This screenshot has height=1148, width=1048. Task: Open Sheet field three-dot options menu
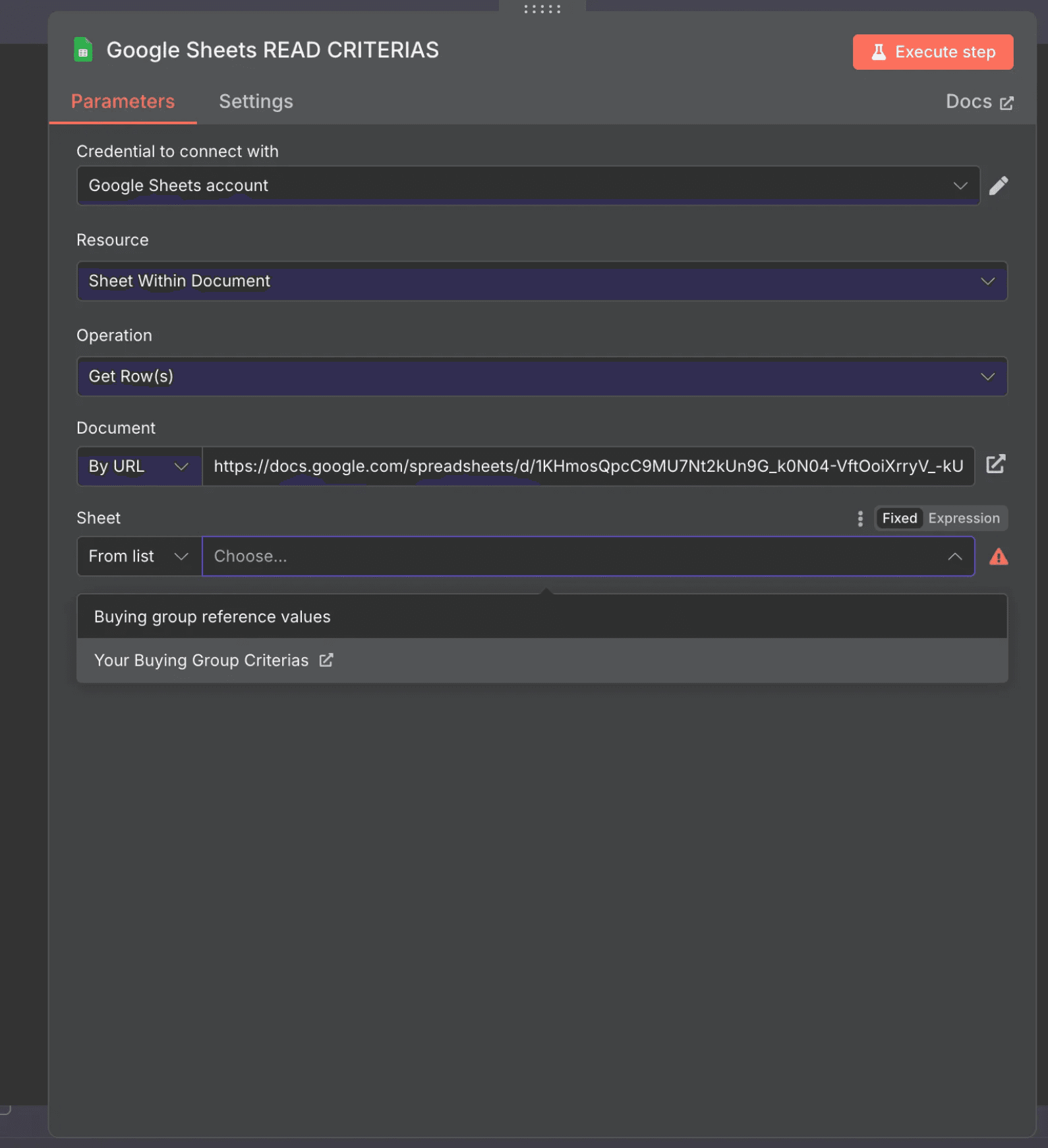point(859,519)
